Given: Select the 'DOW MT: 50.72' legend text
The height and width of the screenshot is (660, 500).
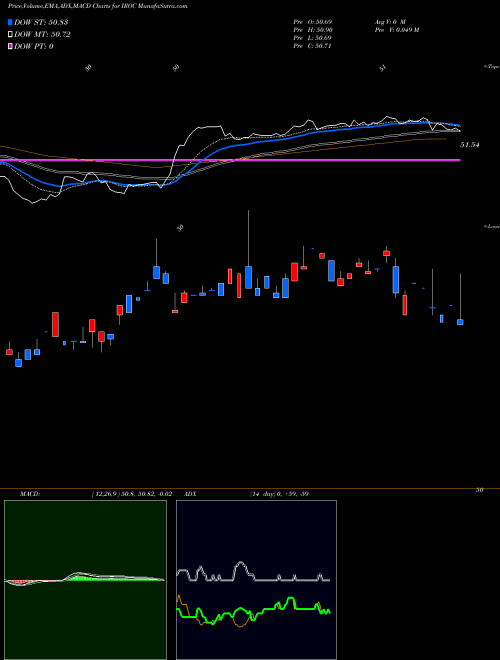Looking at the screenshot, I should (42, 34).
